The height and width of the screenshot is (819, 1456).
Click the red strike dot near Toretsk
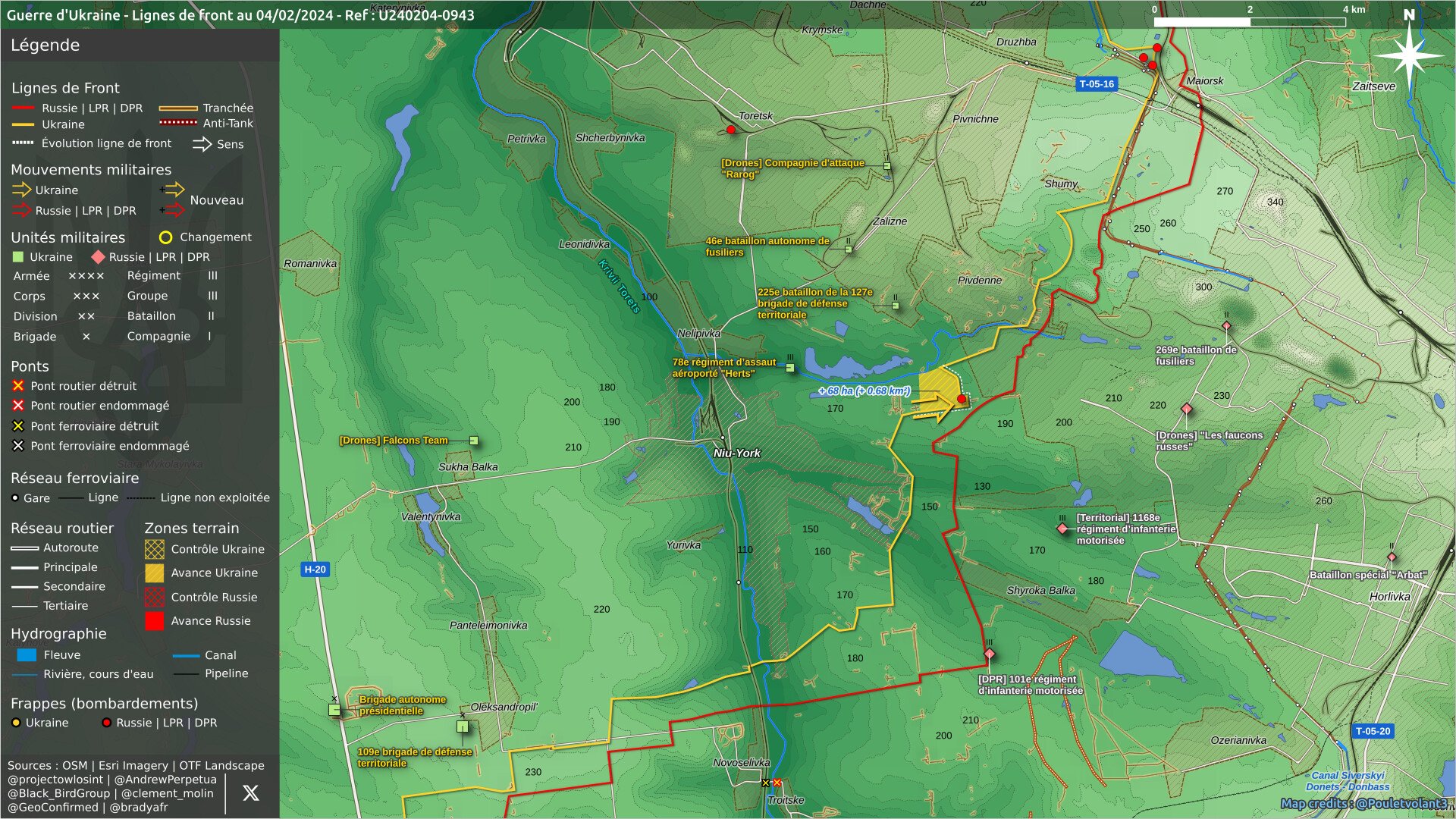click(x=731, y=130)
